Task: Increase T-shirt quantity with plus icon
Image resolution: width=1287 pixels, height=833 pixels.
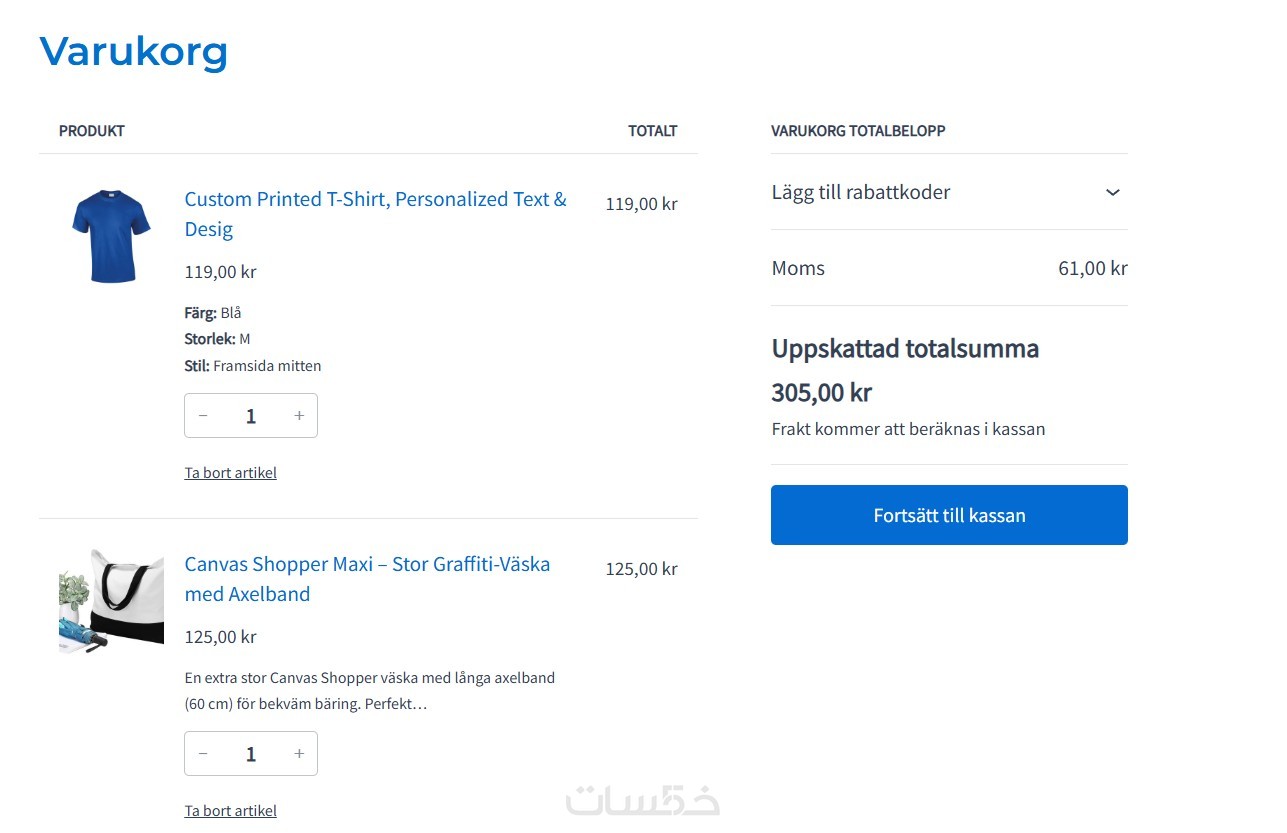Action: (299, 416)
